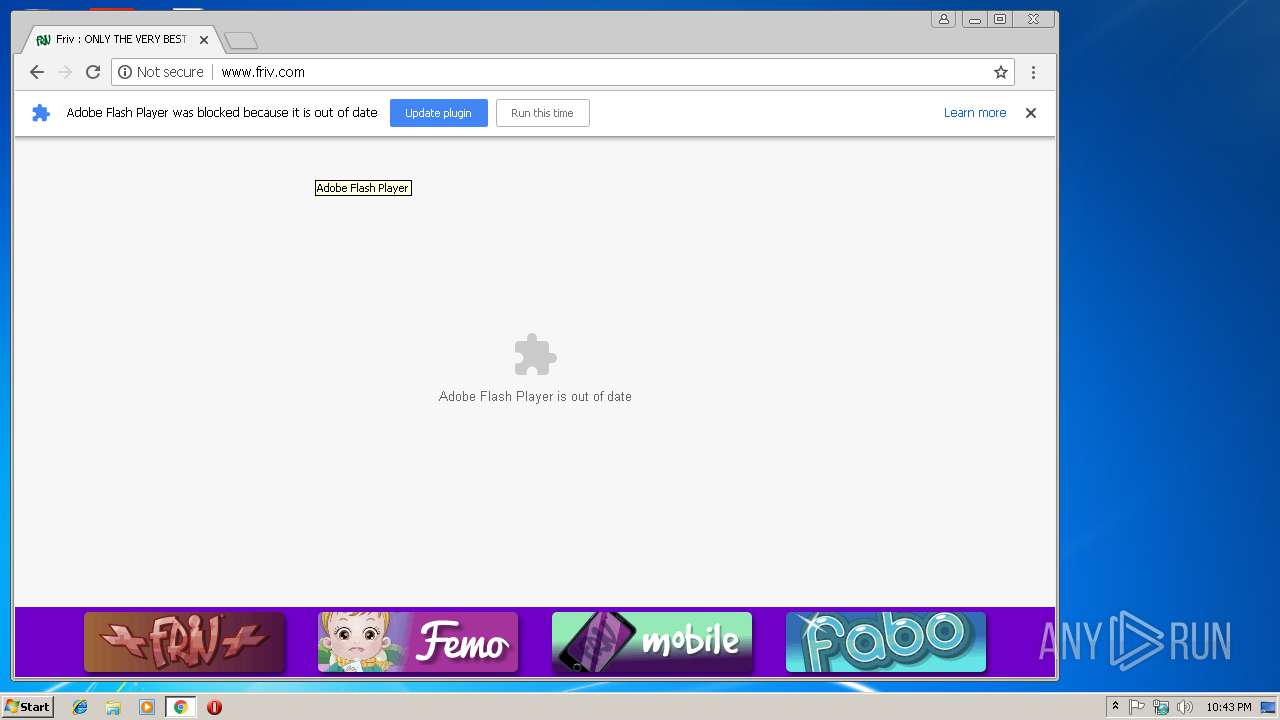Viewport: 1280px width, 720px height.
Task: Click the Update plugin button
Action: 438,113
